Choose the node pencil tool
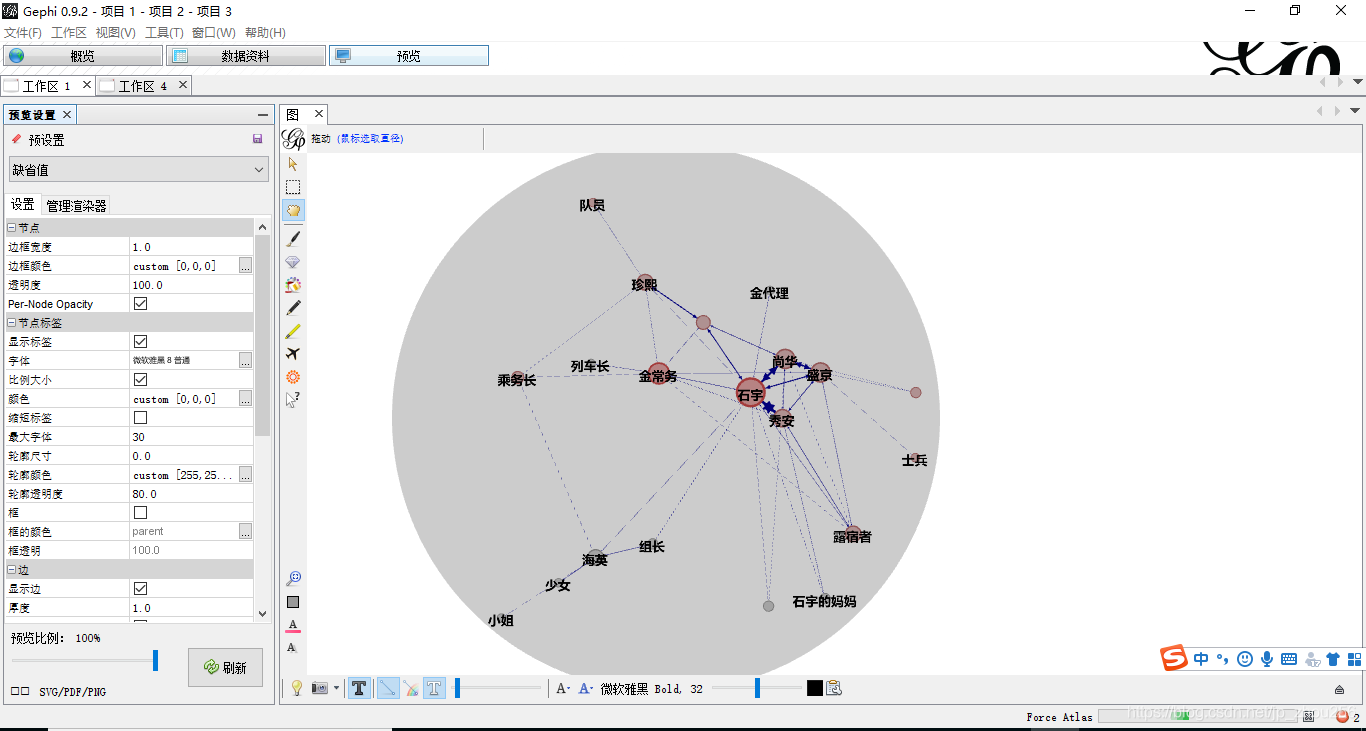The width and height of the screenshot is (1366, 731). coord(293,308)
